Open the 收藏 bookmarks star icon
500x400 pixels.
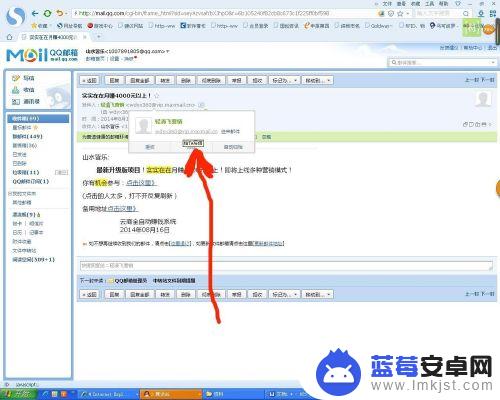(34, 26)
